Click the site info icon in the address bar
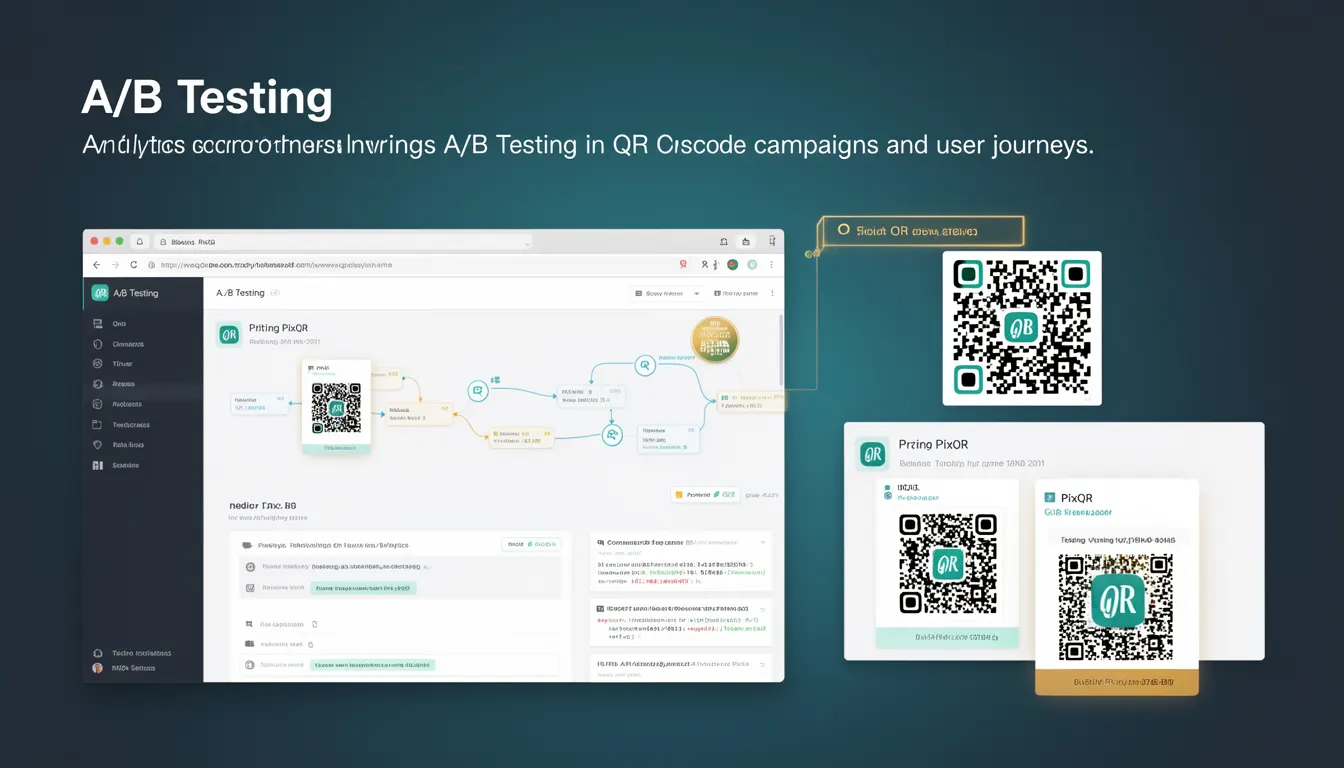The height and width of the screenshot is (768, 1344). (151, 265)
